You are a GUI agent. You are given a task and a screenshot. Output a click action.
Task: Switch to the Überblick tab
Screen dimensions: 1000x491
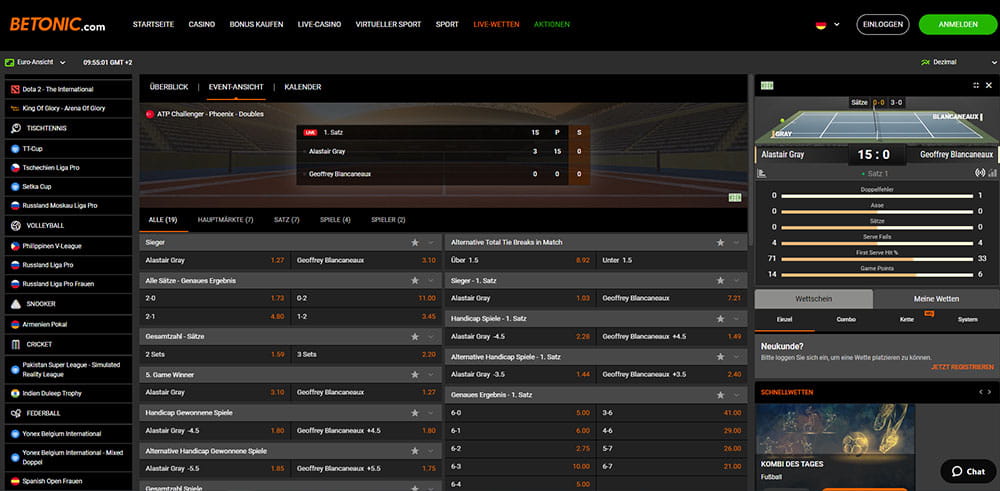pyautogui.click(x=169, y=87)
